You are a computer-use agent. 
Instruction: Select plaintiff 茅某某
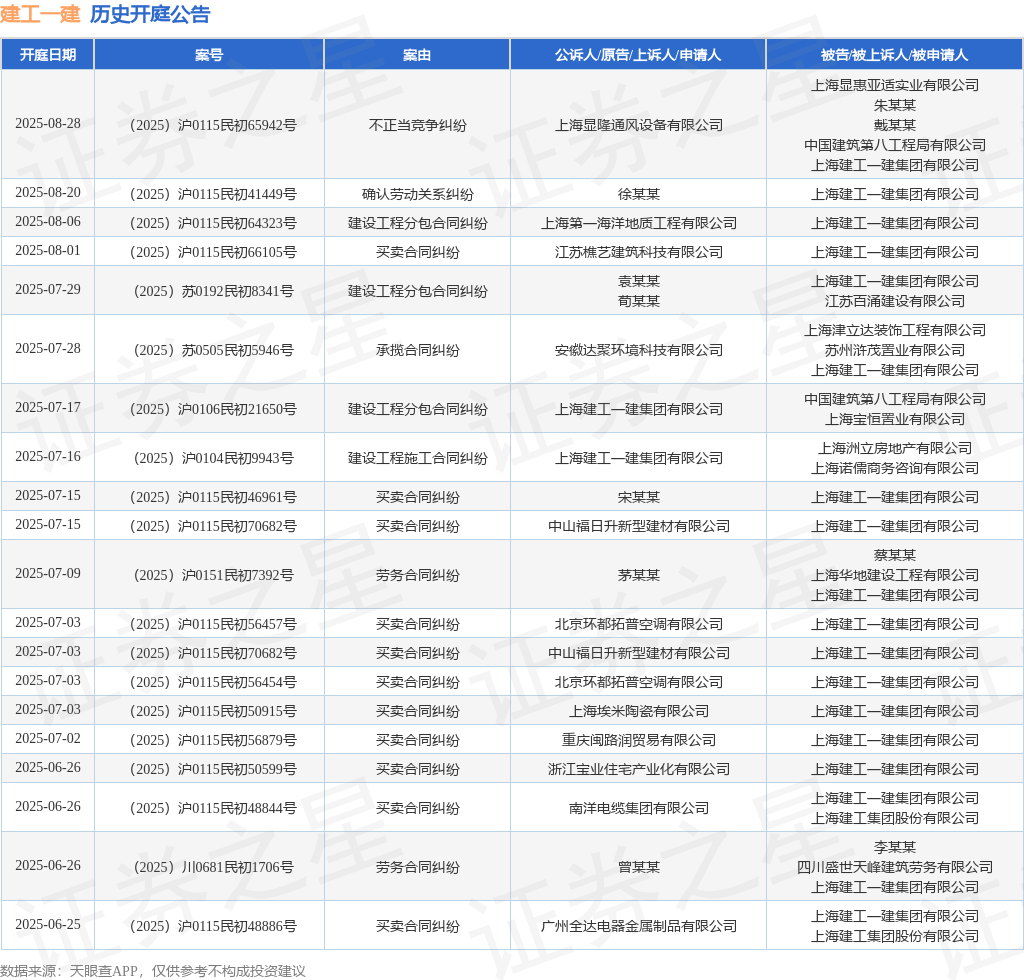(x=639, y=575)
